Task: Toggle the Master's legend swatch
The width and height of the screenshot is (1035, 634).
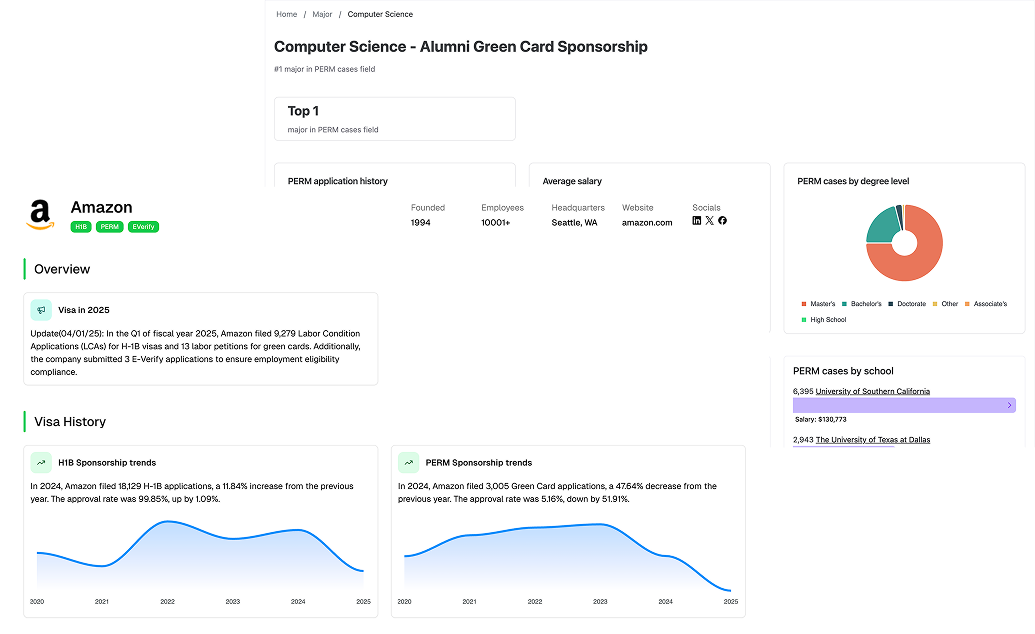Action: [x=803, y=304]
